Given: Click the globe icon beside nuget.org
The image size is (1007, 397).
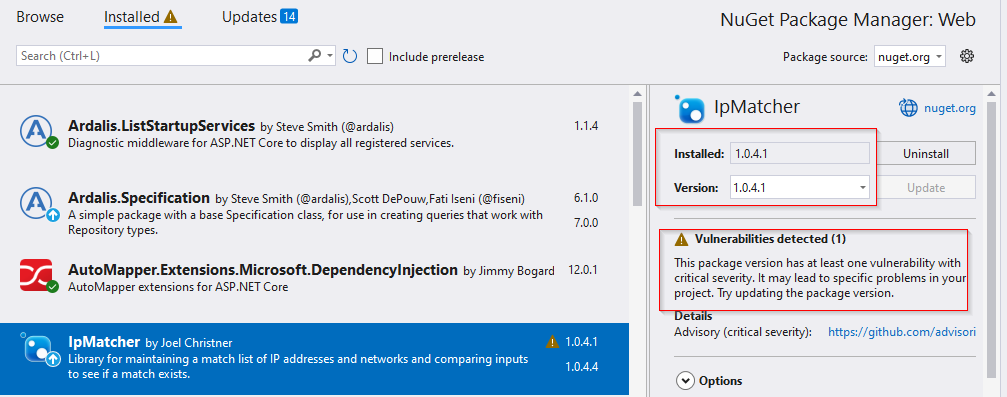Looking at the screenshot, I should pos(908,109).
